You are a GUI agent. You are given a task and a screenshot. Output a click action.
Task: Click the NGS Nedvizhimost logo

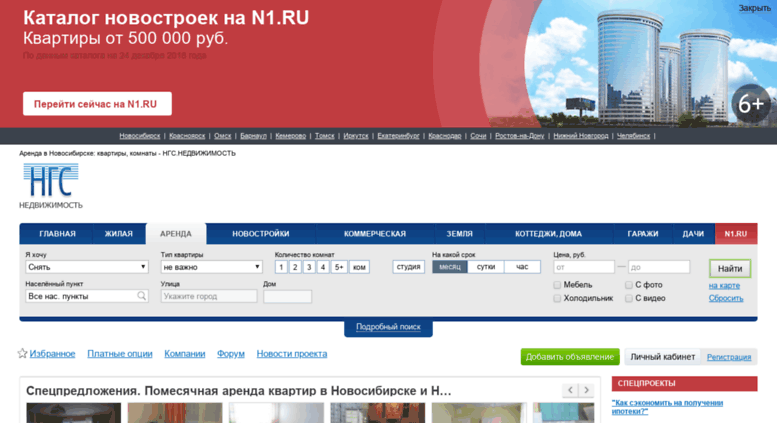tap(51, 186)
